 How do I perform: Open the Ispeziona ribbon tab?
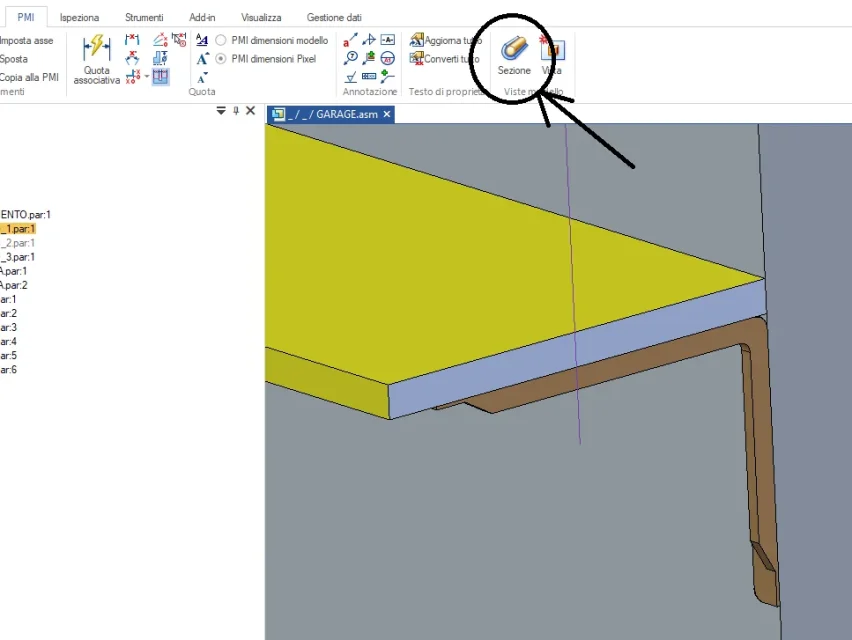coord(79,18)
